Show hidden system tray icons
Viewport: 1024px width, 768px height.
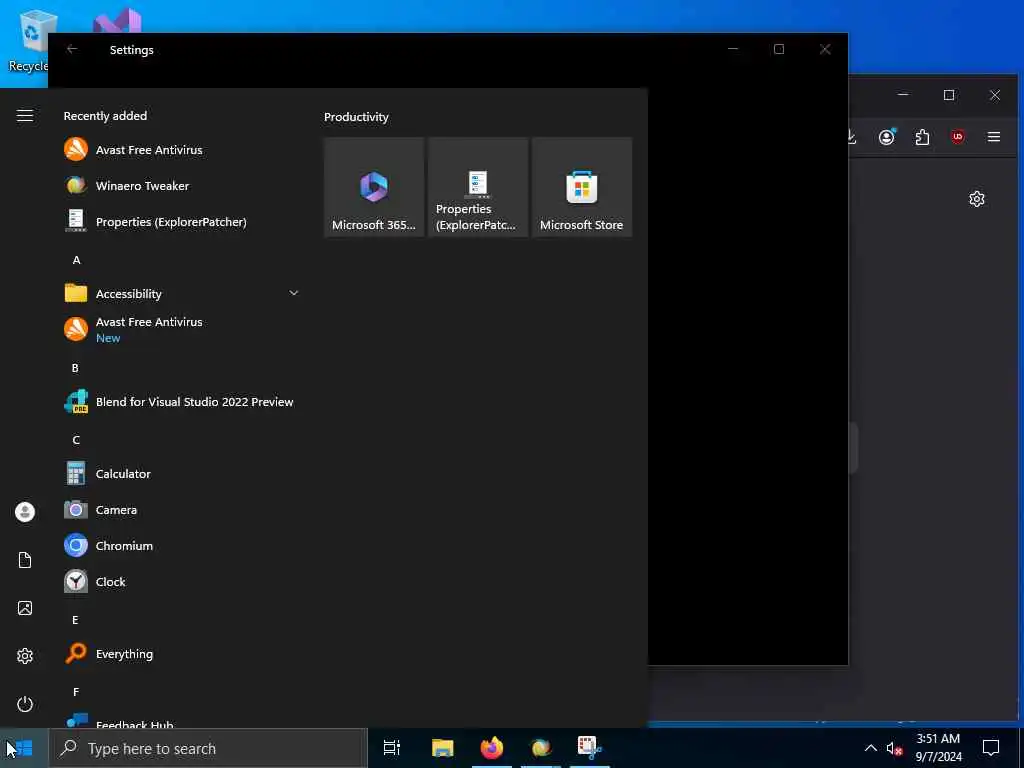pos(871,748)
